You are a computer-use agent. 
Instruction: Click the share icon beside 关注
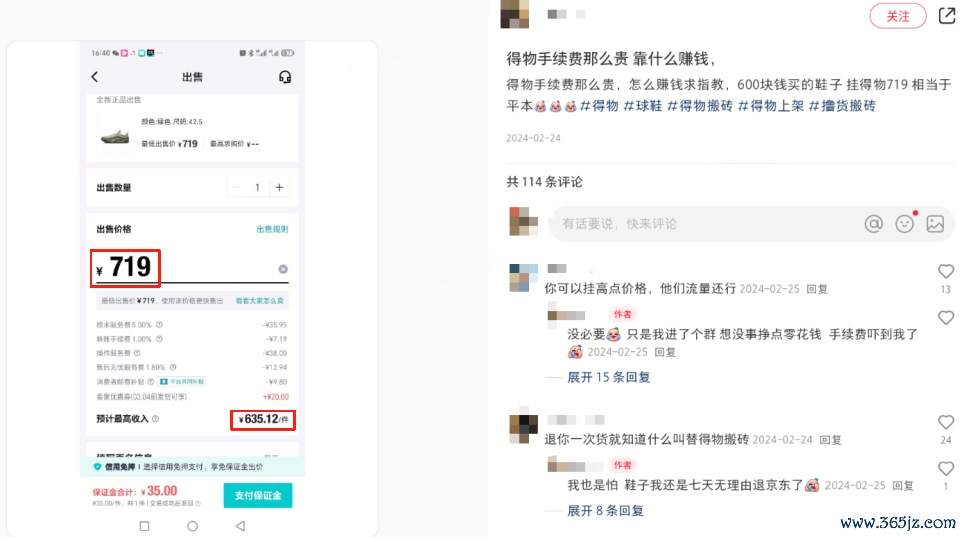click(x=946, y=15)
